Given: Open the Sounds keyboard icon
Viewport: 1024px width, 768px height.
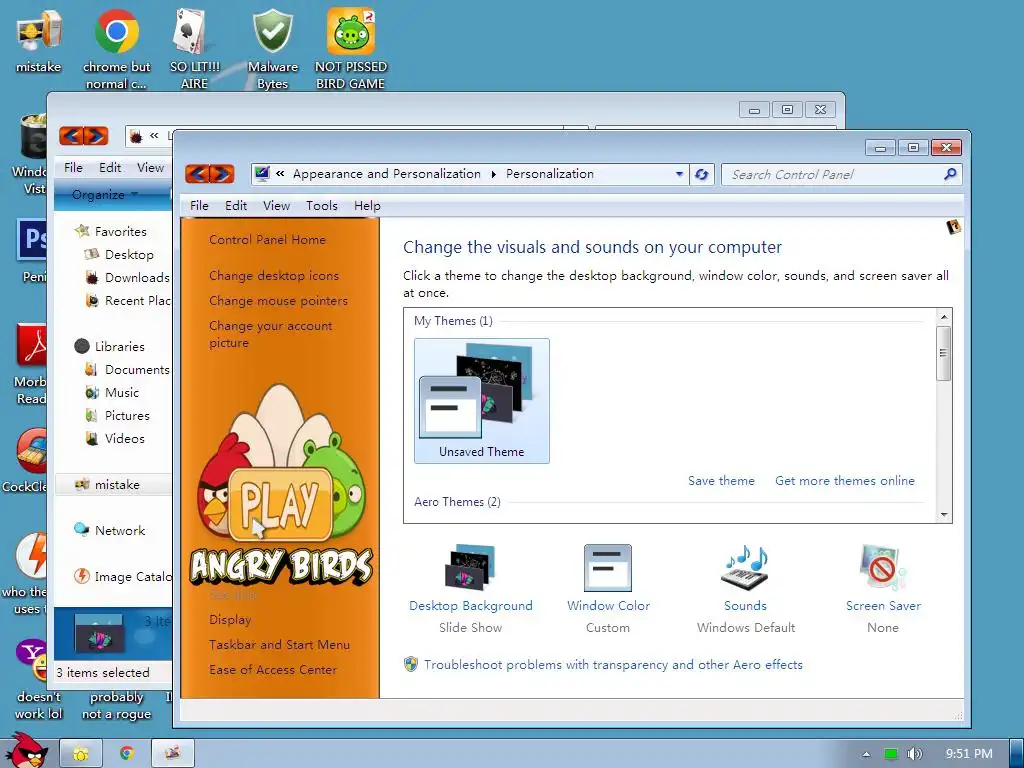Looking at the screenshot, I should [x=745, y=568].
